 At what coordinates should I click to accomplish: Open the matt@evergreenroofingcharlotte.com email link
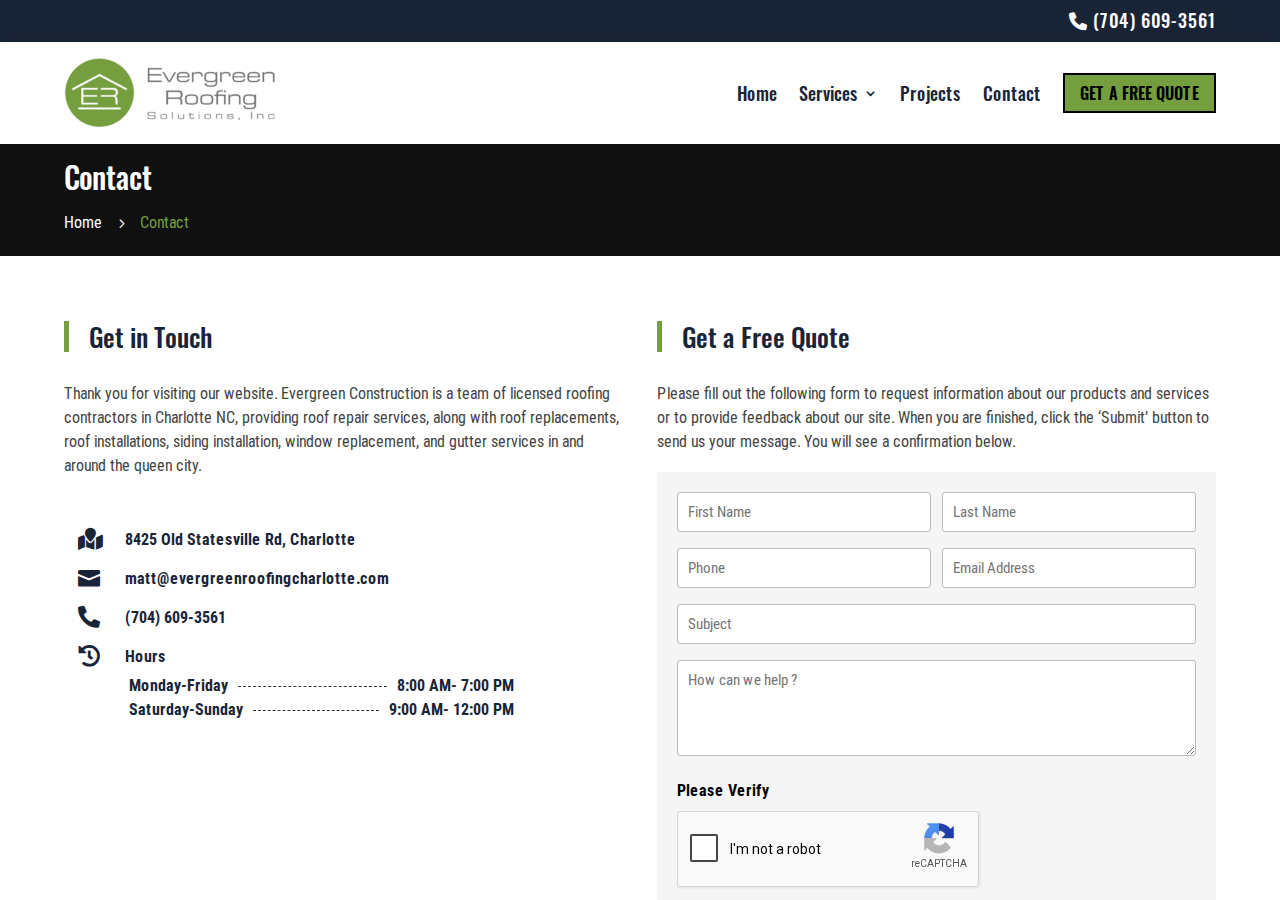[x=257, y=578]
